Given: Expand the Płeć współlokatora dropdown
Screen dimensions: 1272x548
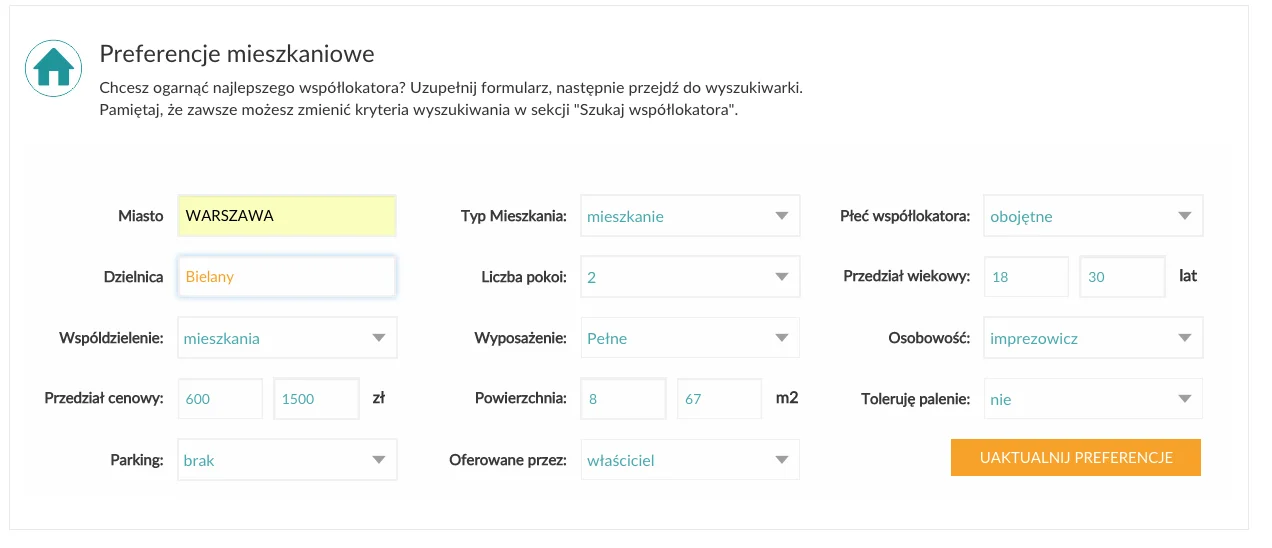Looking at the screenshot, I should [x=1093, y=216].
